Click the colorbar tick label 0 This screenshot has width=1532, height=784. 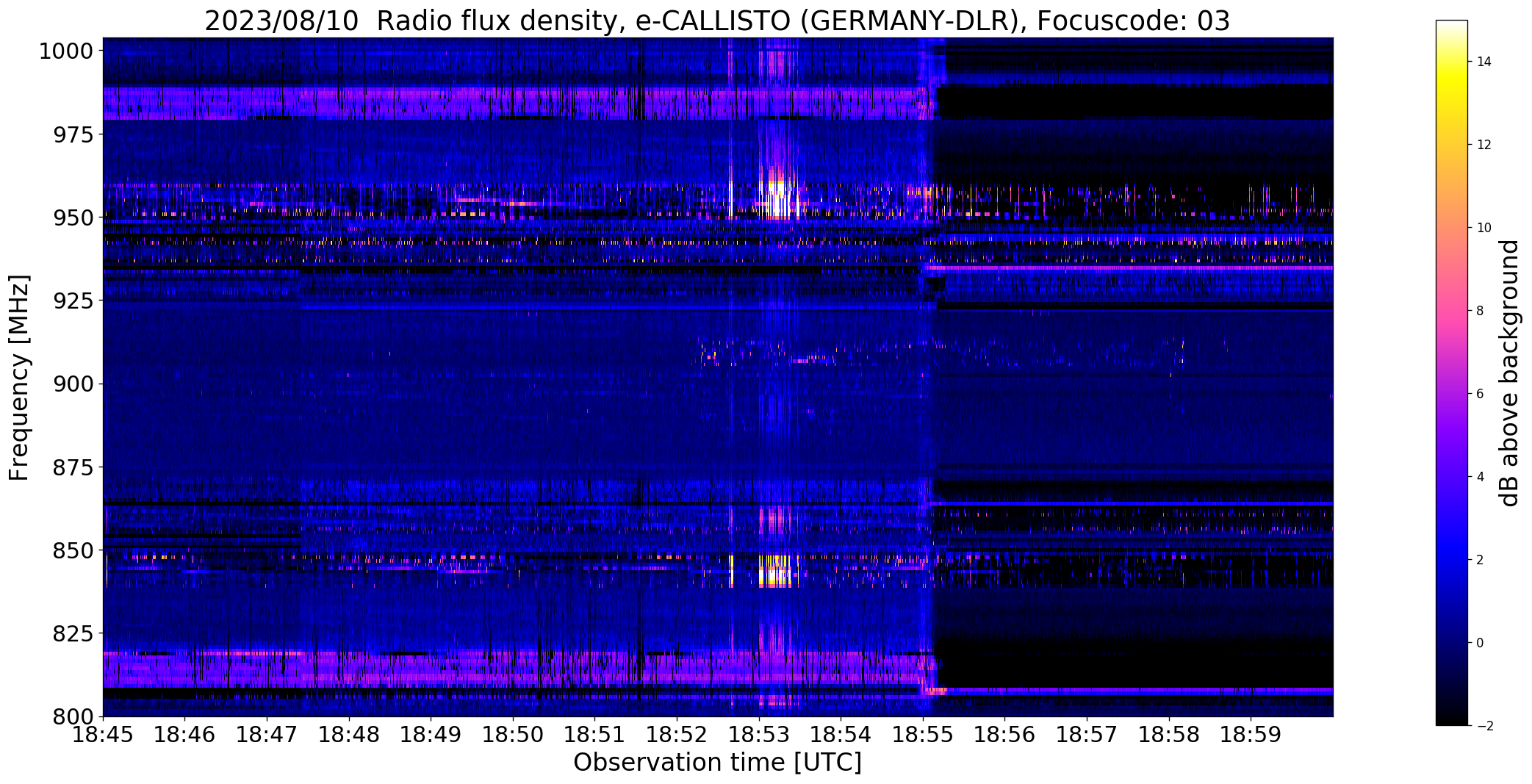(1481, 643)
